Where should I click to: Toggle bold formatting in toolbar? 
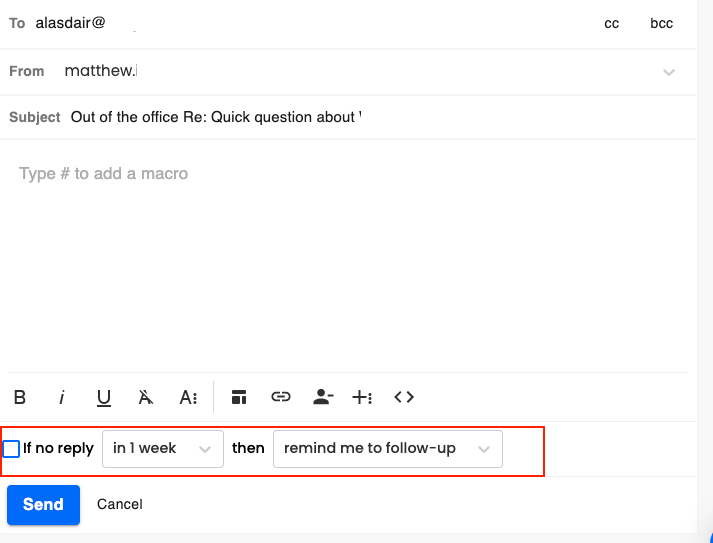pyautogui.click(x=20, y=397)
